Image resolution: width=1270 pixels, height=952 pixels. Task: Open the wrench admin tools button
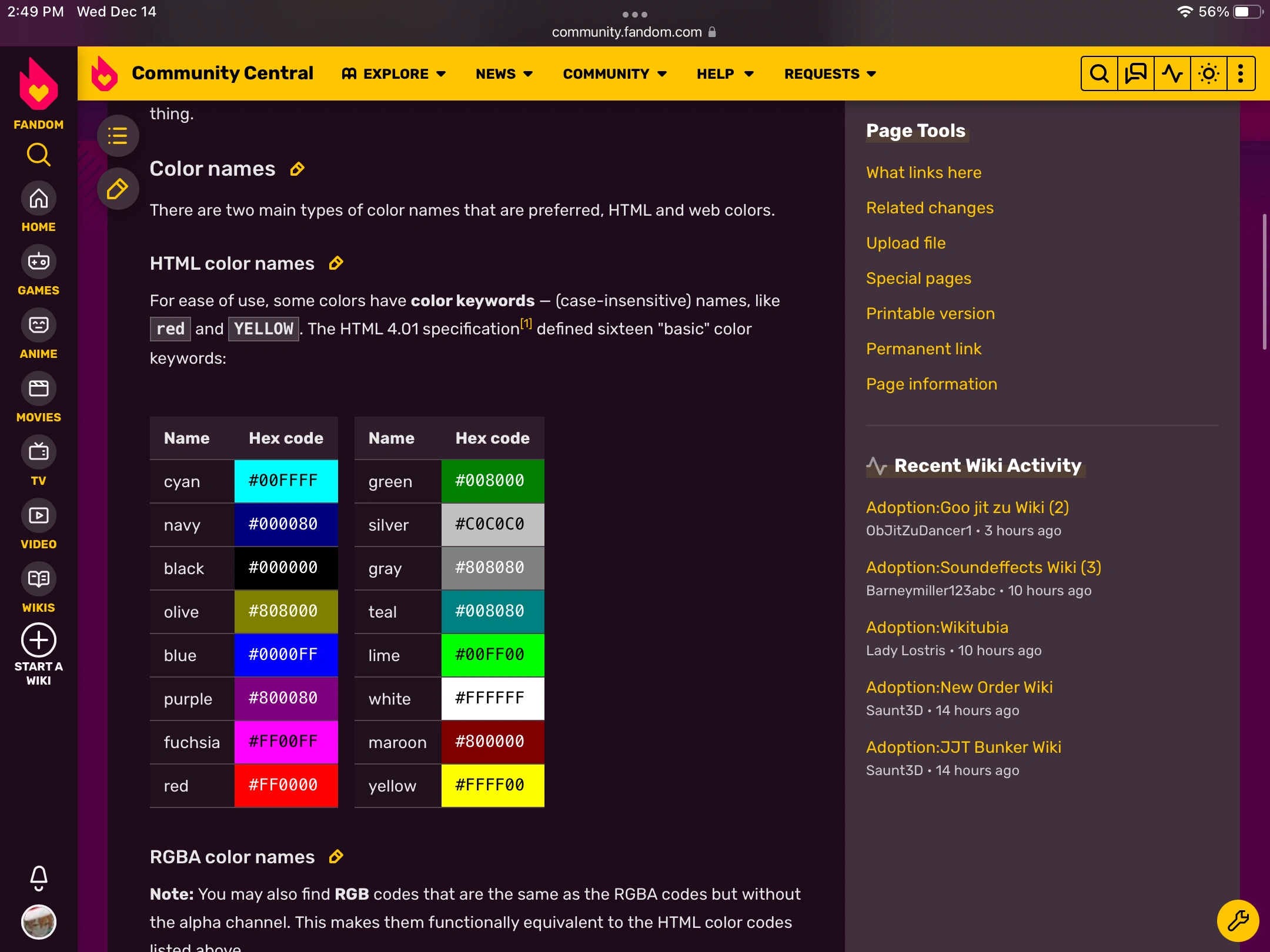1238,920
